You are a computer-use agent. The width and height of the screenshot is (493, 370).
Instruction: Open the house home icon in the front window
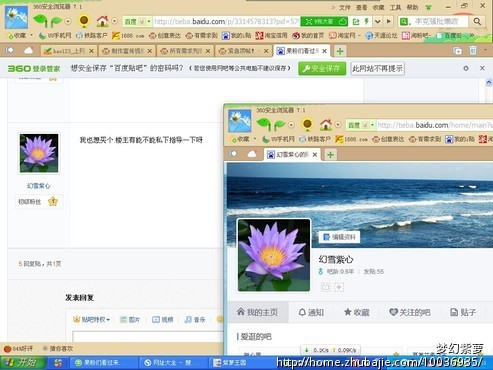(326, 125)
